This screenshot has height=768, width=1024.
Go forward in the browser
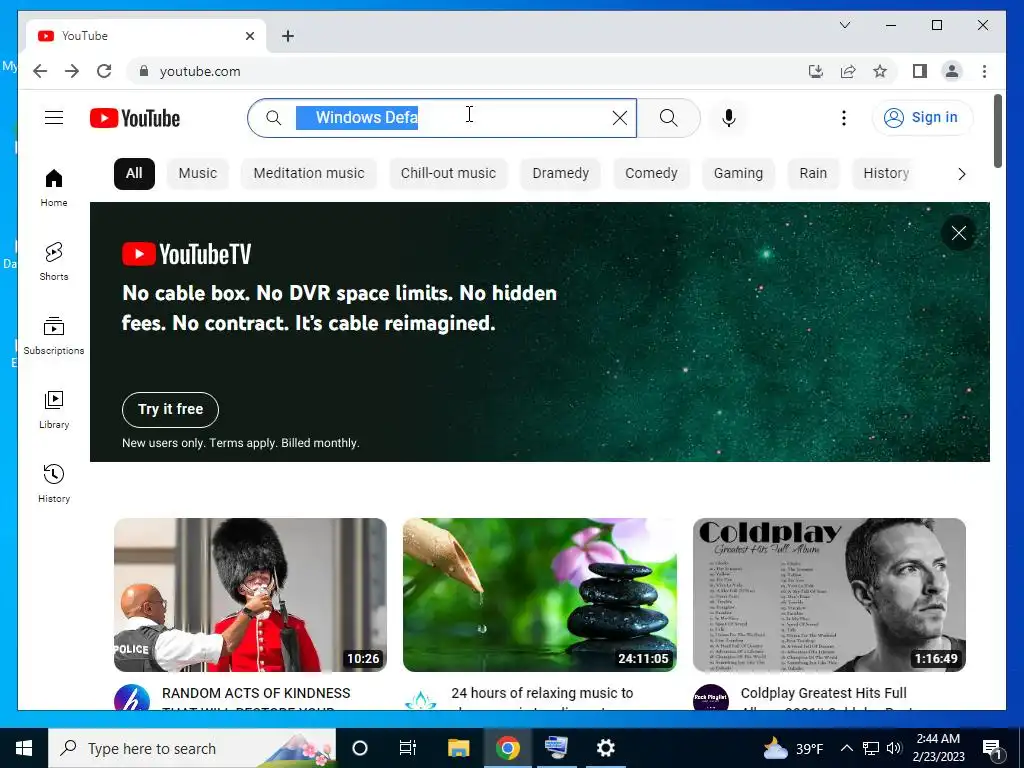(x=72, y=71)
